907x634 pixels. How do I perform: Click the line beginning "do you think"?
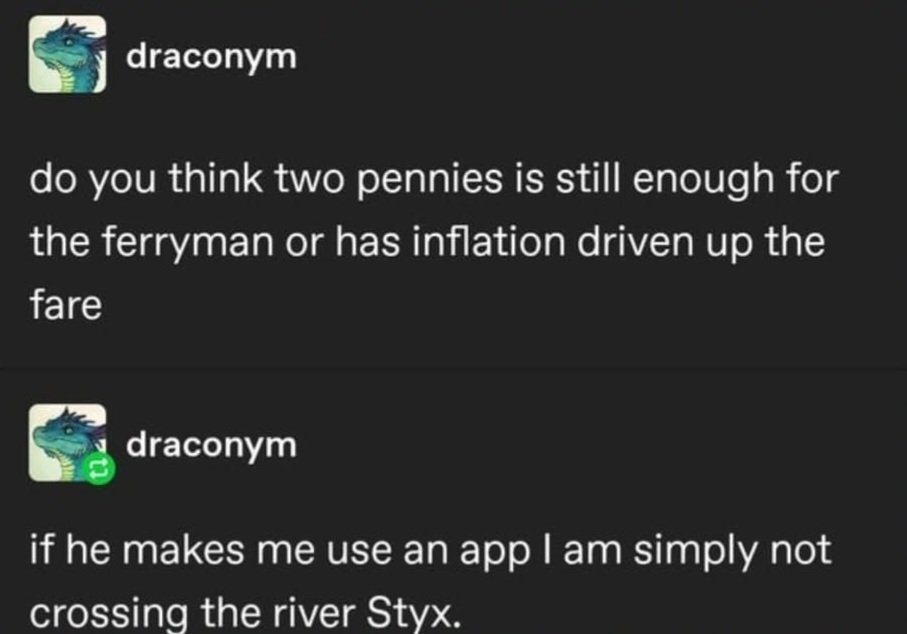432,183
